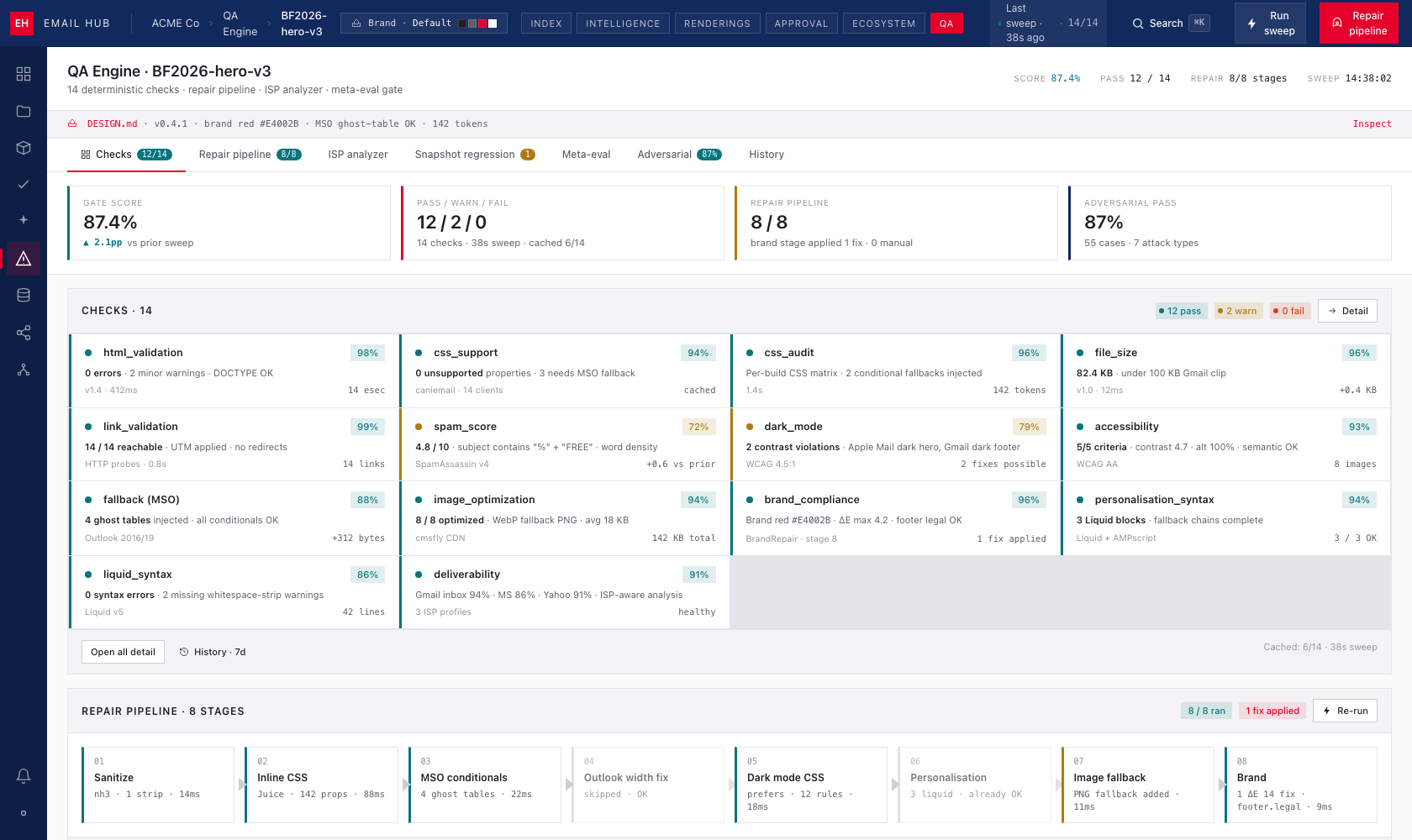Click the sparkle intelligence sidebar icon

24,219
